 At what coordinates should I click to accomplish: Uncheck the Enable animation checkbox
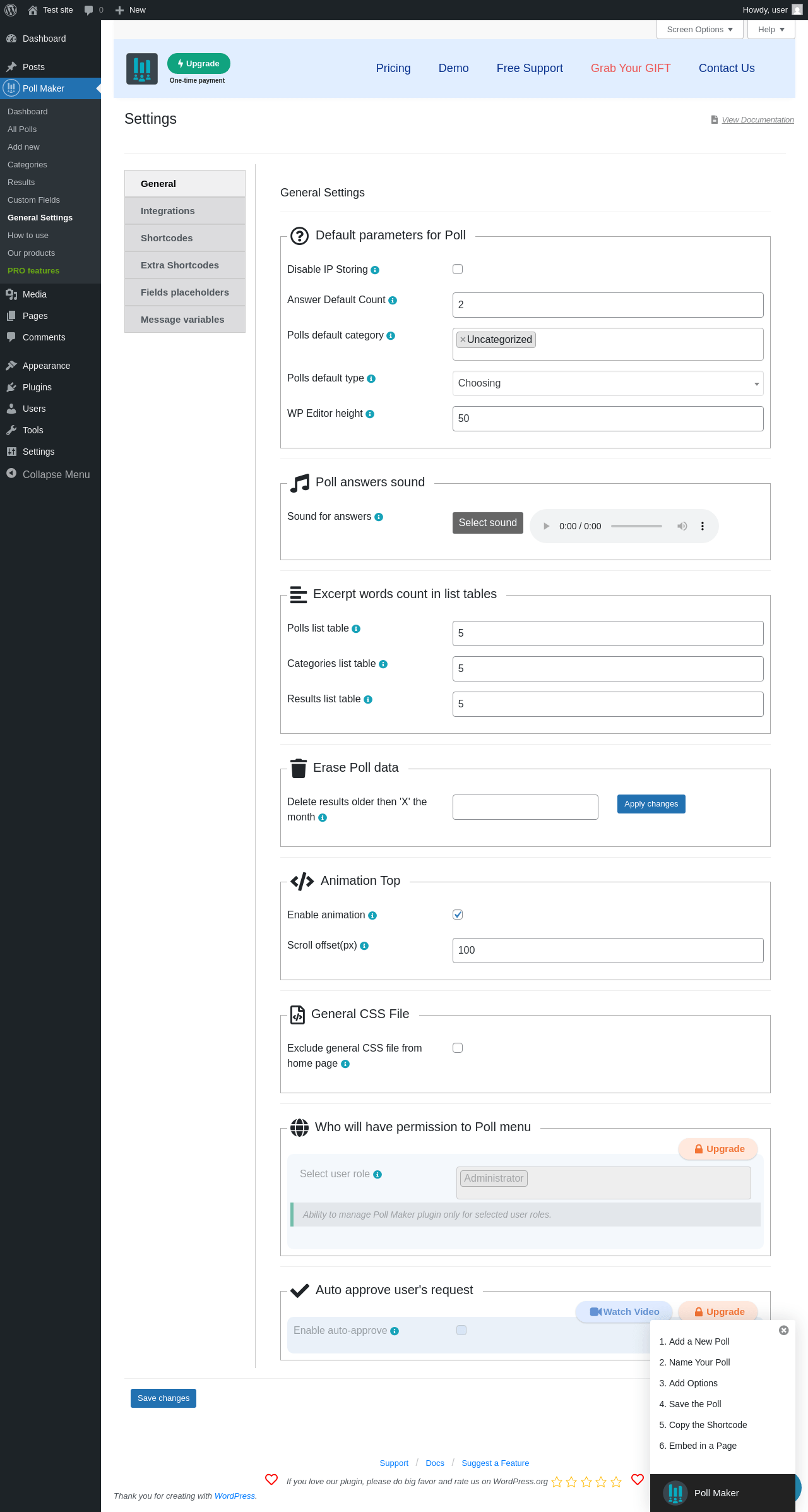tap(458, 915)
